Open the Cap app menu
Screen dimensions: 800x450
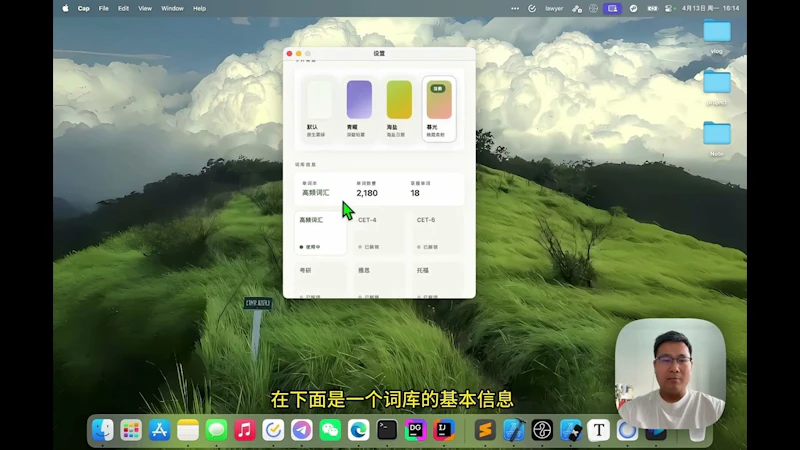pos(83,8)
